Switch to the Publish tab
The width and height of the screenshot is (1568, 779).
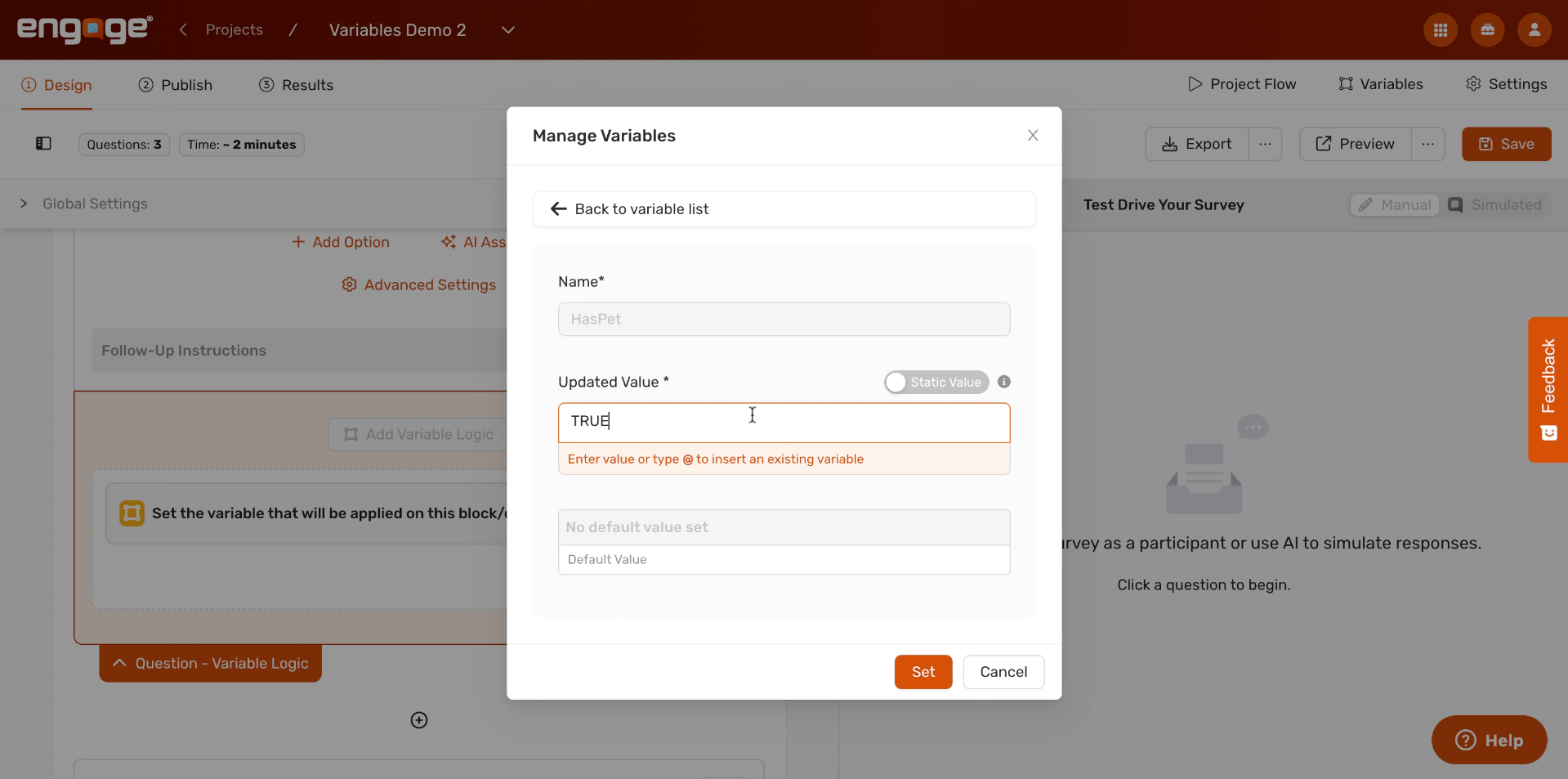click(x=175, y=85)
